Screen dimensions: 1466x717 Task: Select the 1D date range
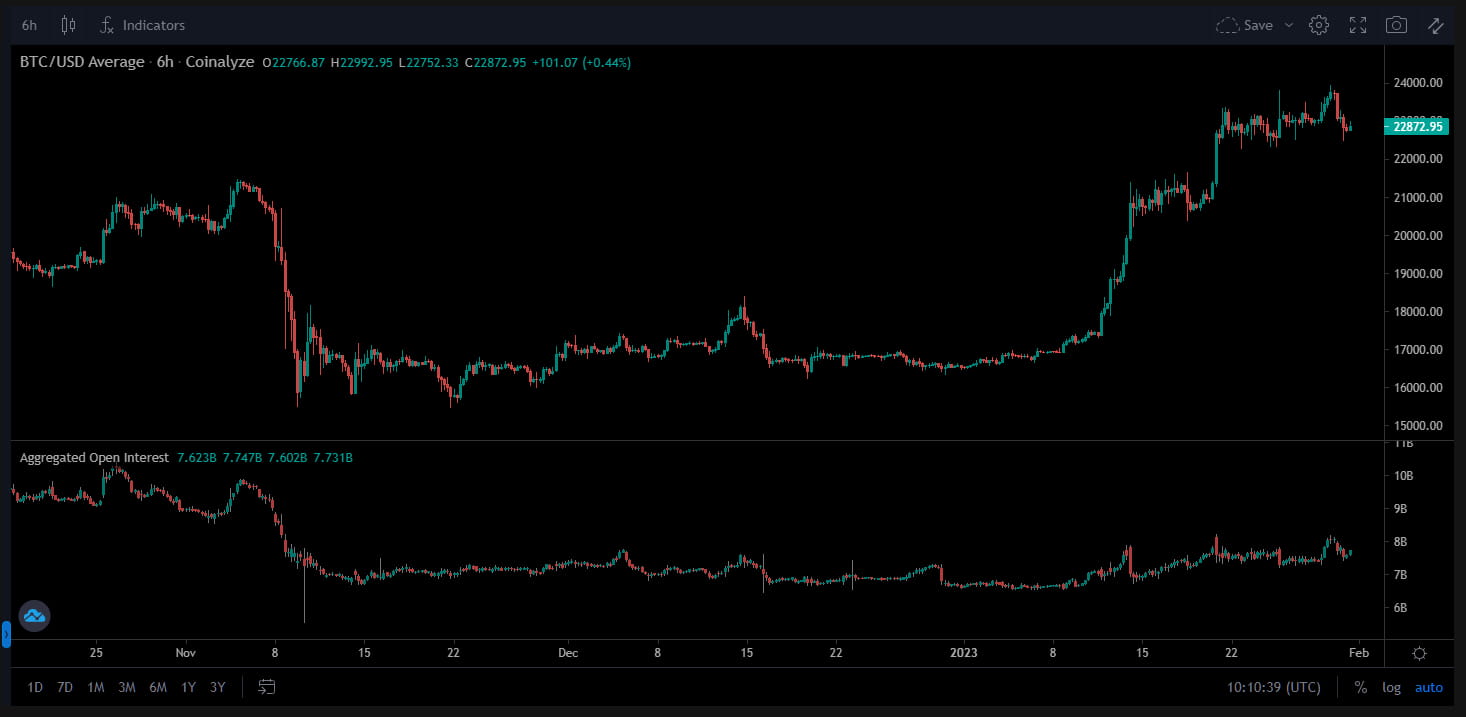click(x=35, y=687)
